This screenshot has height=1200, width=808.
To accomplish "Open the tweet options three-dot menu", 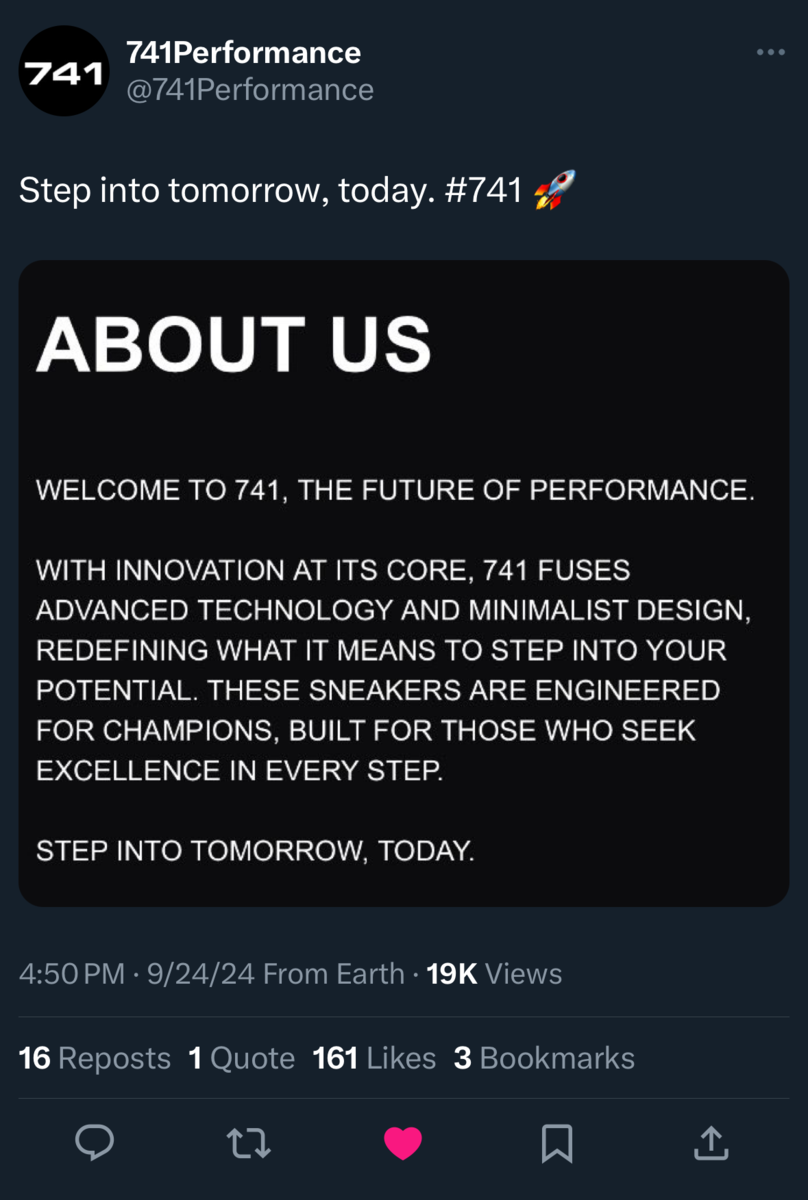I will (771, 52).
